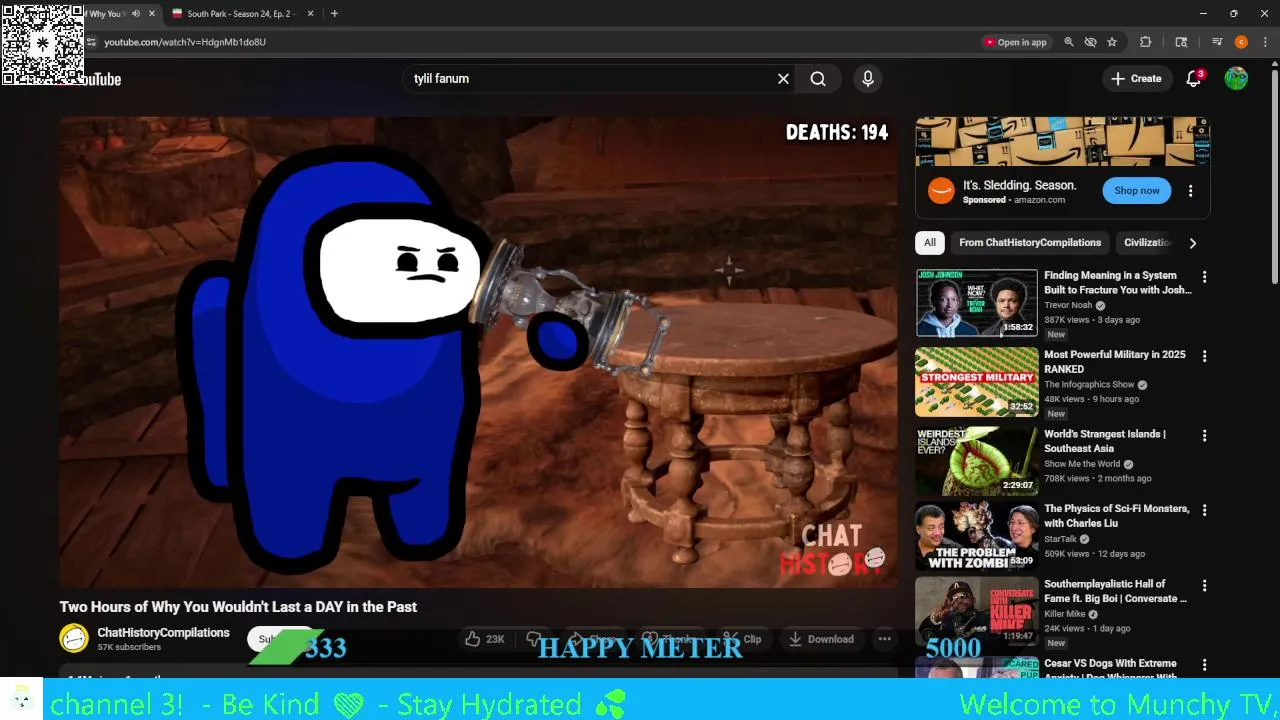Click the browser address bar URL
This screenshot has width=1280, height=720.
185,42
